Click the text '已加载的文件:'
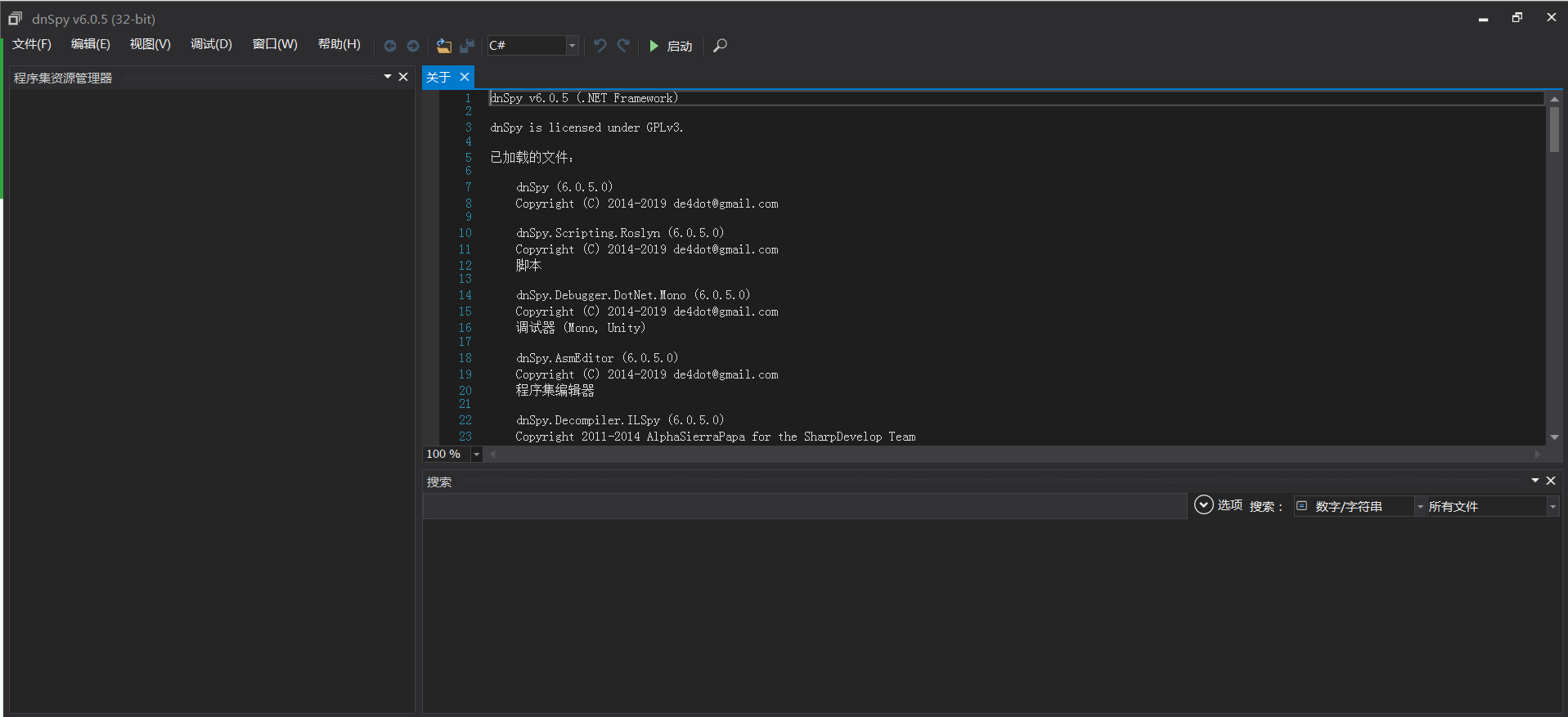The image size is (1568, 717). point(532,157)
